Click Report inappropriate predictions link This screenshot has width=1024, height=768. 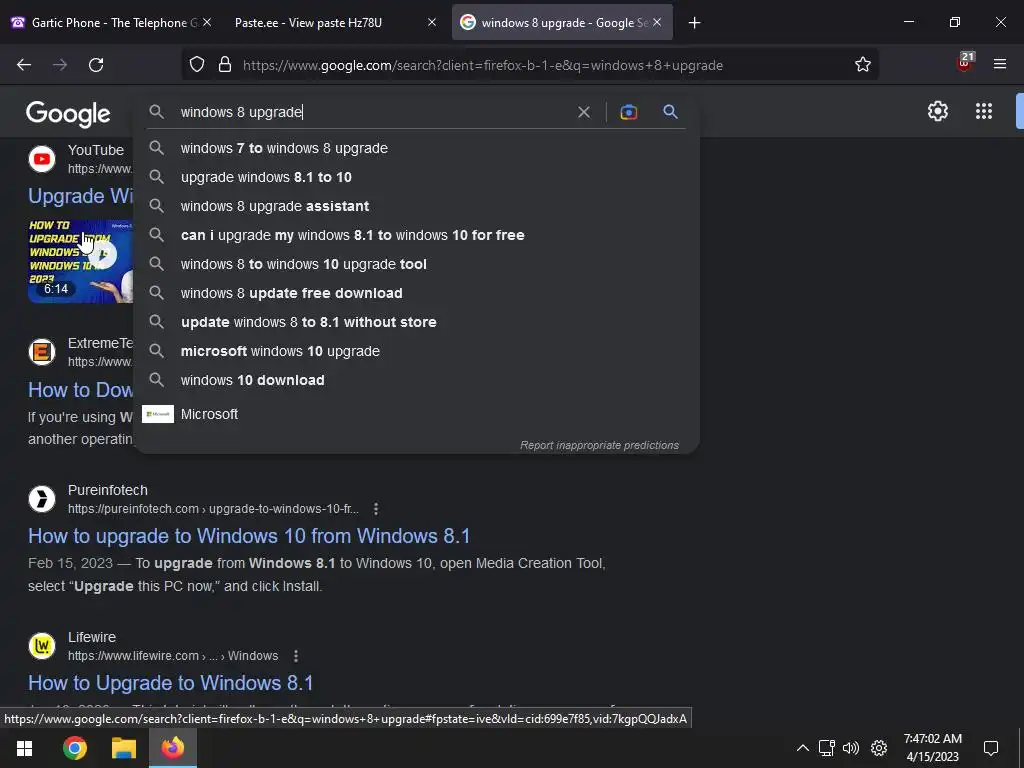point(599,445)
